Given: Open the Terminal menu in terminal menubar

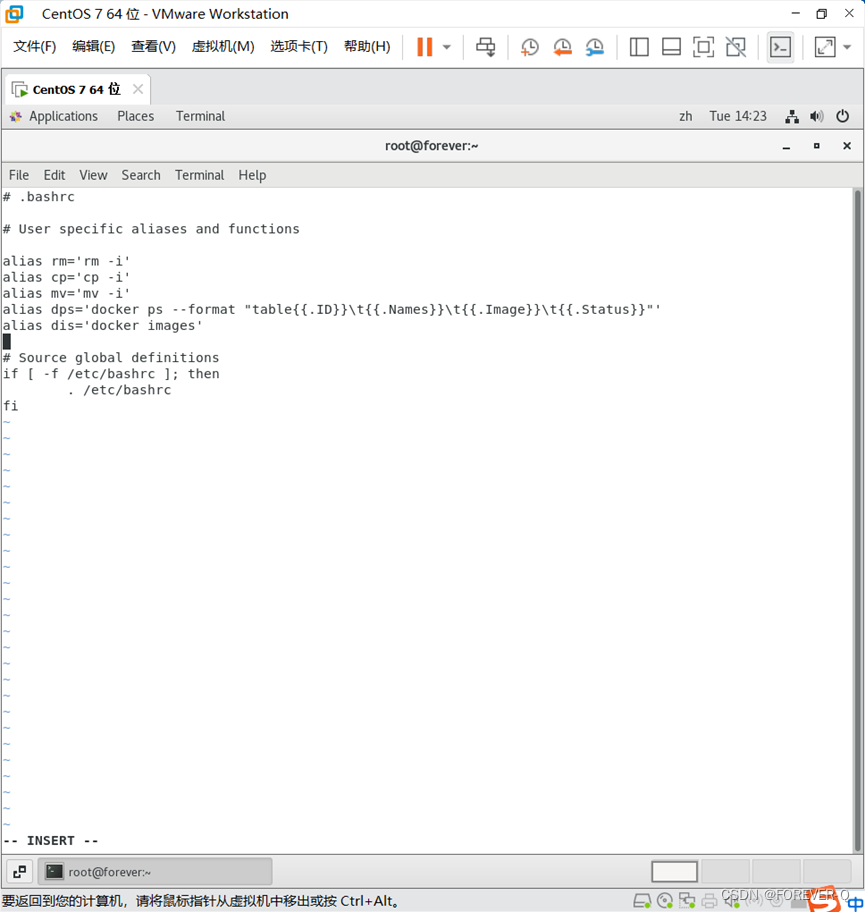Looking at the screenshot, I should click(200, 175).
